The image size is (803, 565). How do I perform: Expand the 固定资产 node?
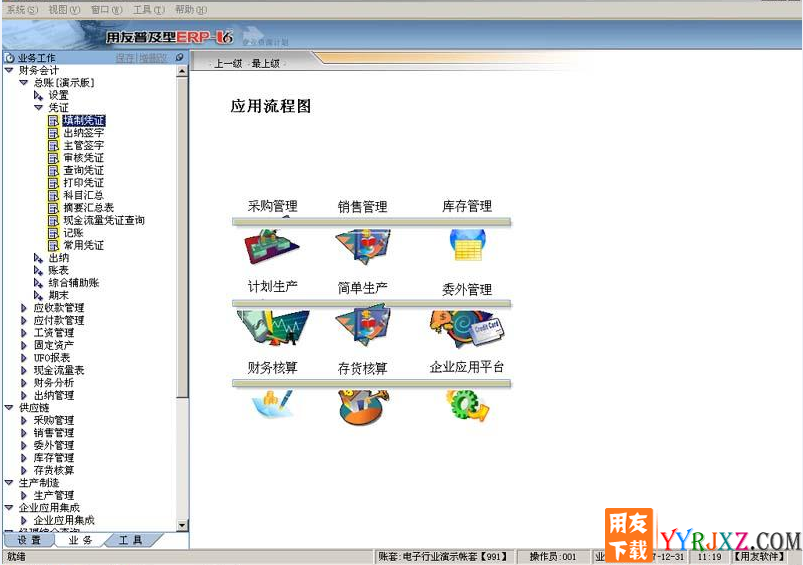[24, 345]
